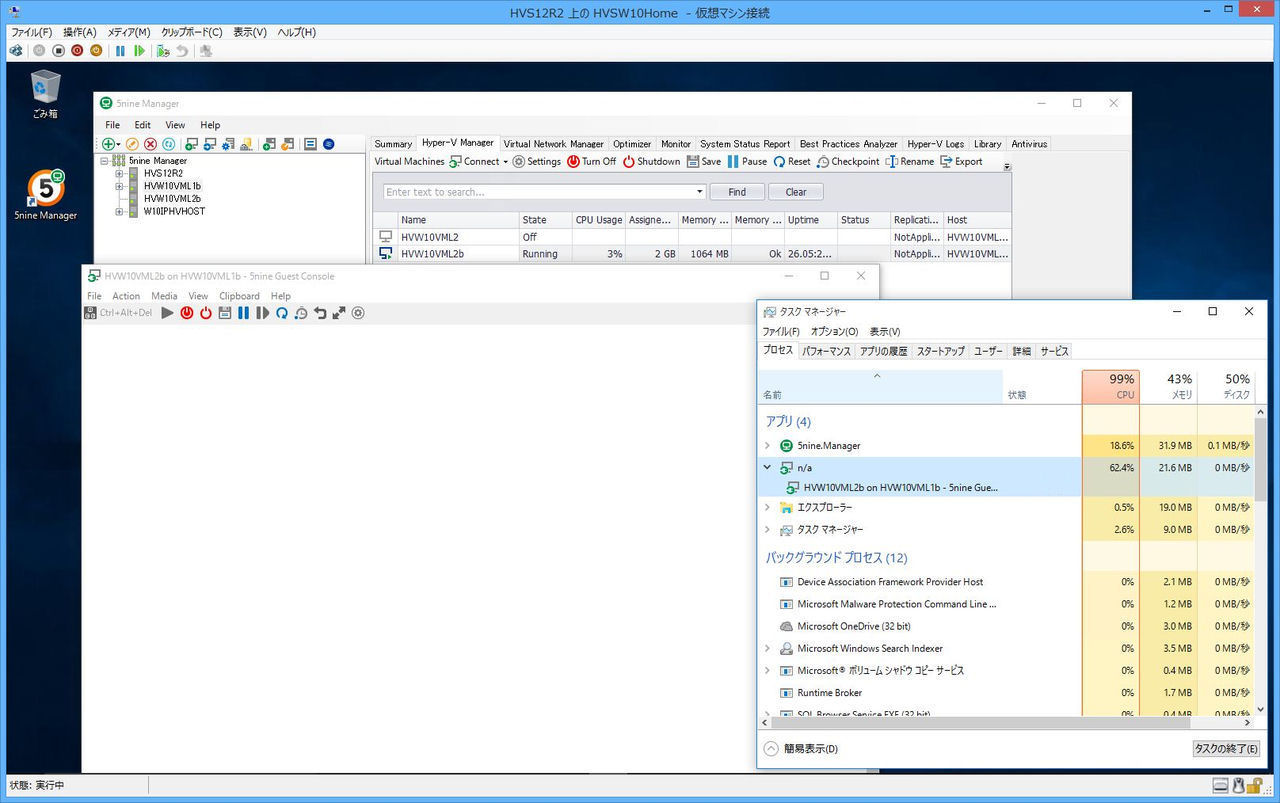The image size is (1280, 803).
Task: Sort by the メモリ column header in Task Manager
Action: (x=1168, y=386)
